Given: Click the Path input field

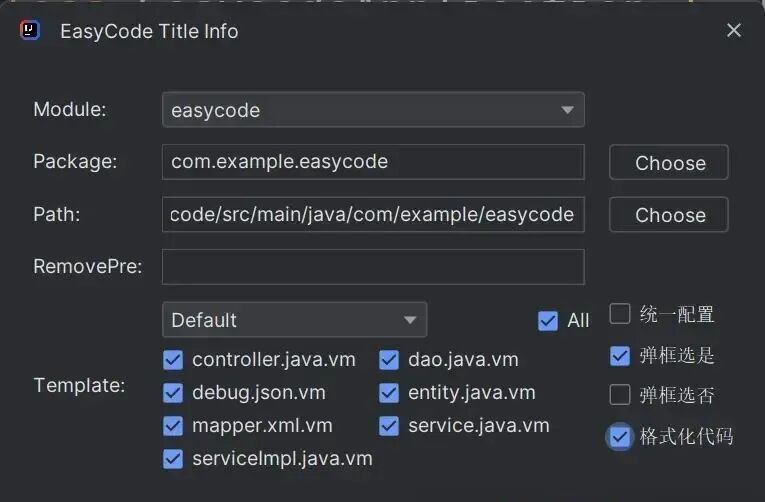Looking at the screenshot, I should (x=372, y=214).
